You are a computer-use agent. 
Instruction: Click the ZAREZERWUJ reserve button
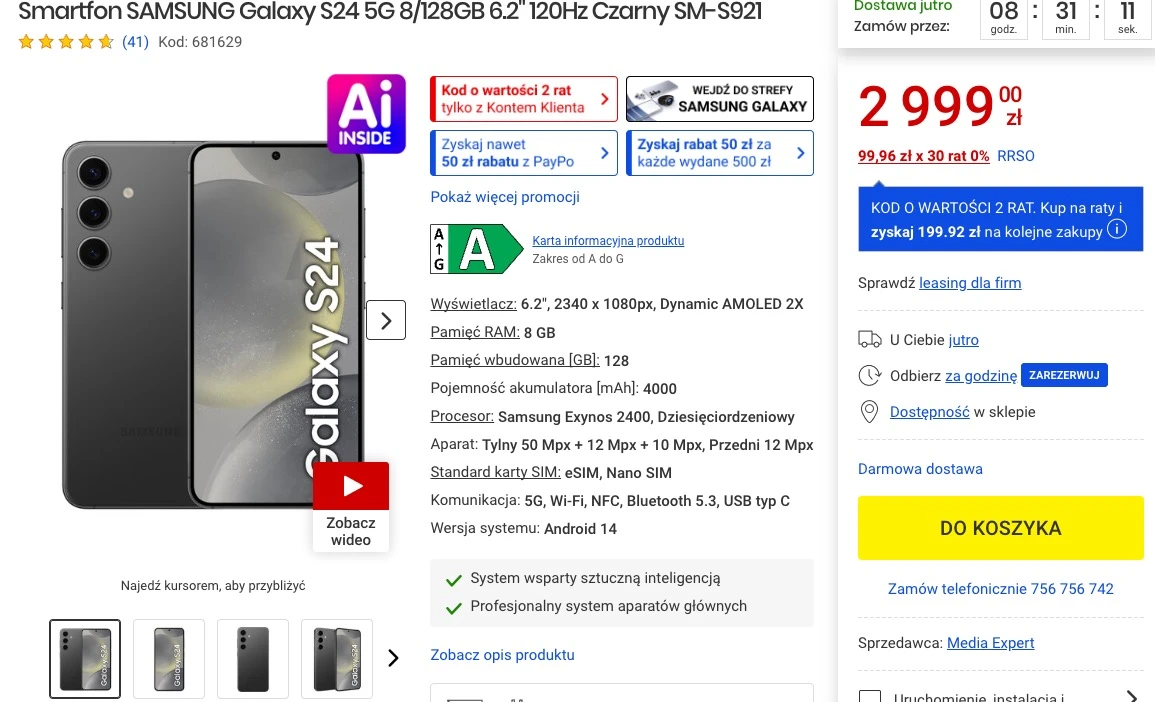coord(1064,376)
